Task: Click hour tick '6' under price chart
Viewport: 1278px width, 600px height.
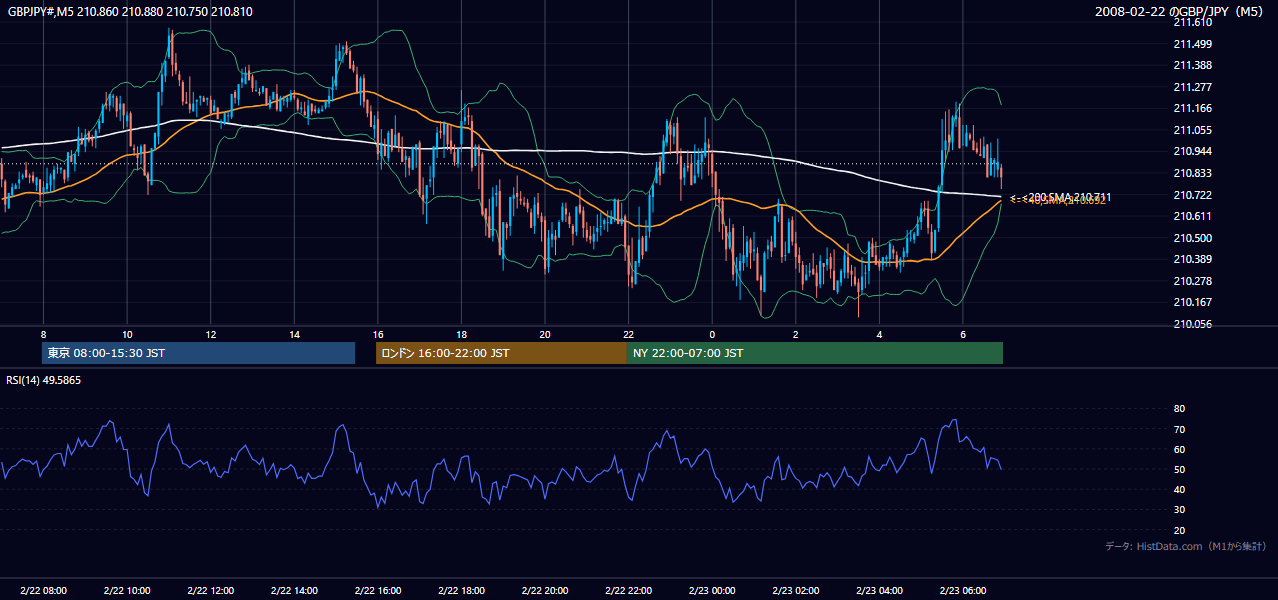Action: coord(963,334)
